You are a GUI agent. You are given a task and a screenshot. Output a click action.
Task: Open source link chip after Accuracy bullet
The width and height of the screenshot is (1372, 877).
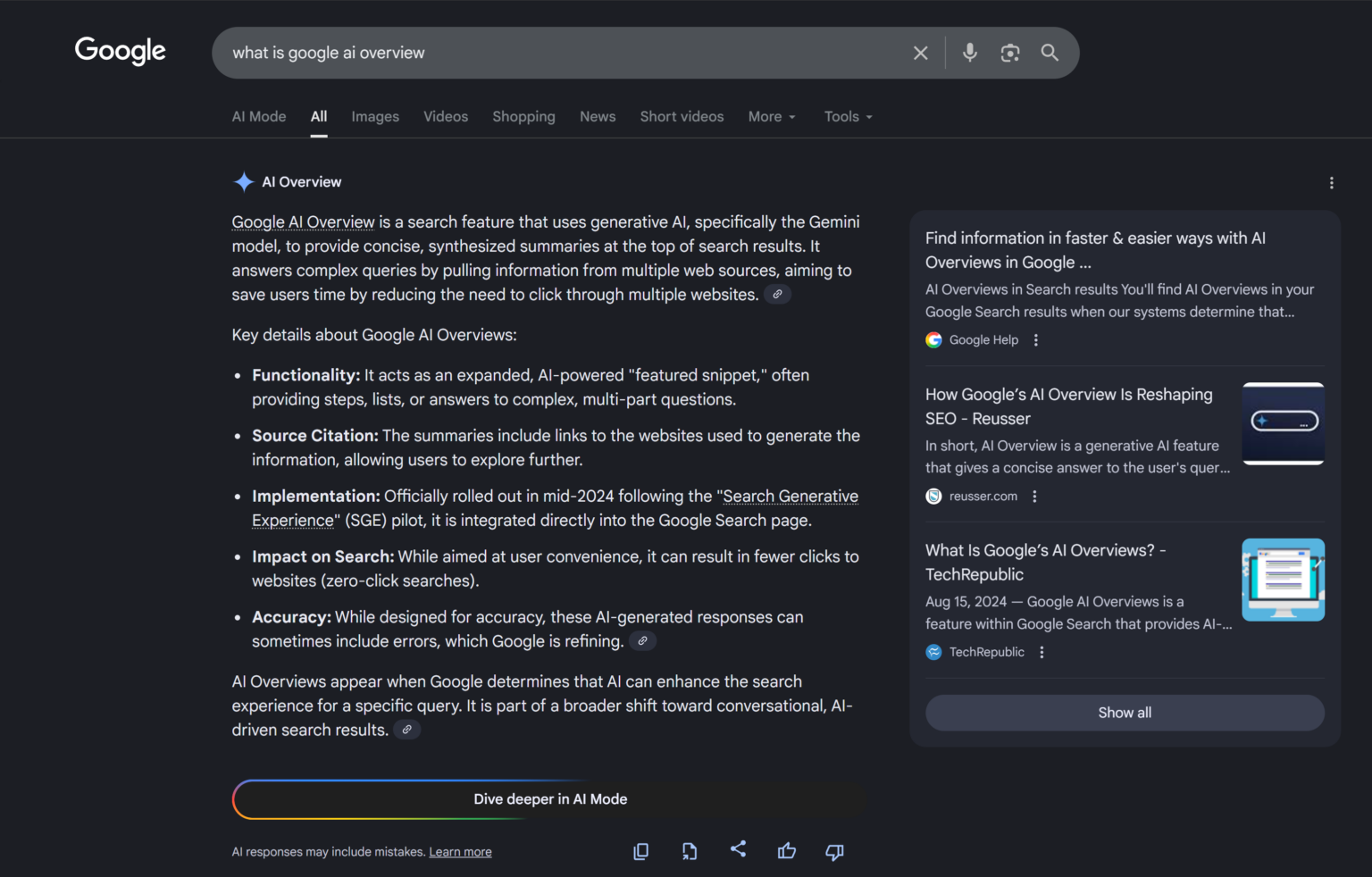642,641
